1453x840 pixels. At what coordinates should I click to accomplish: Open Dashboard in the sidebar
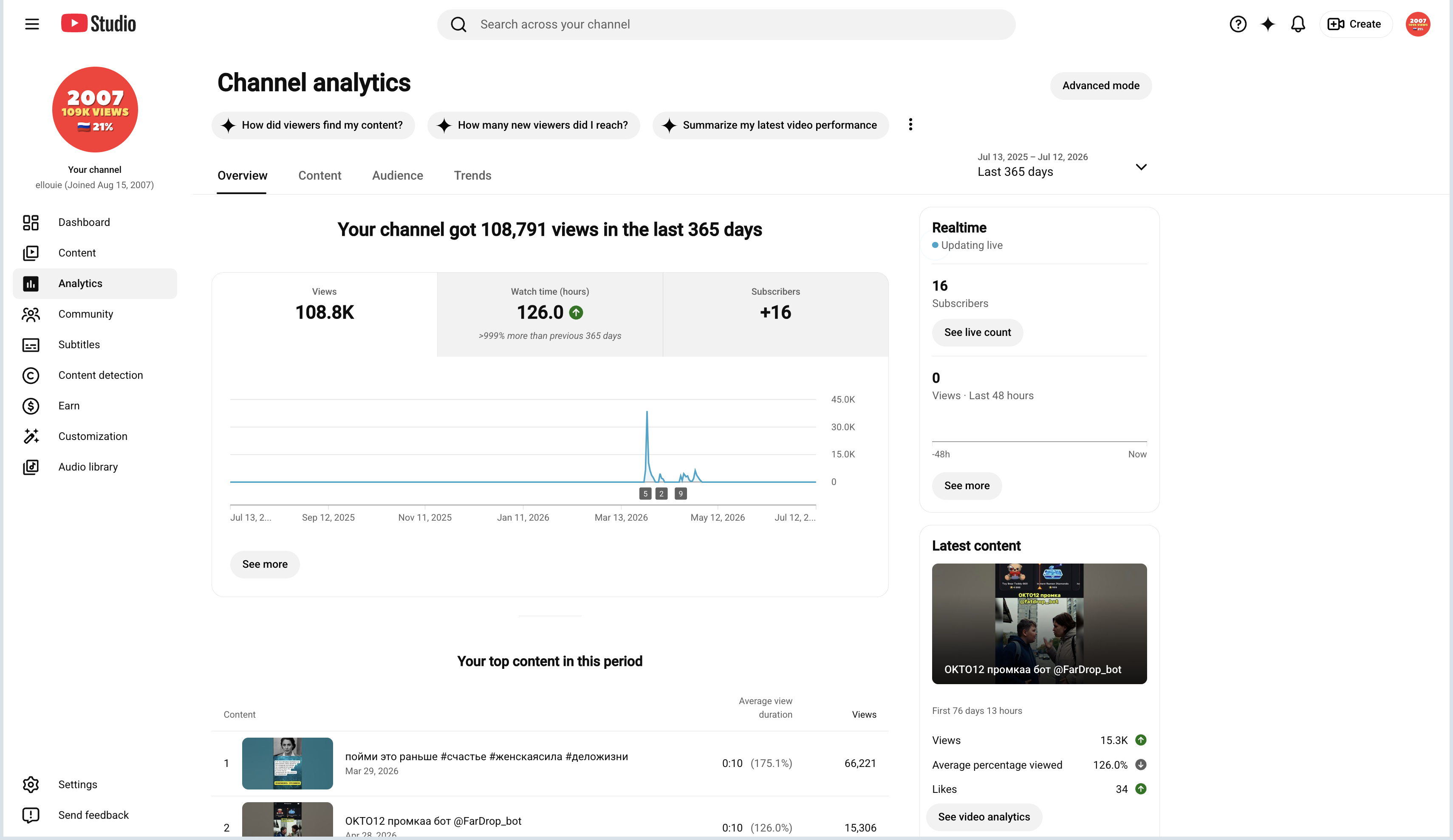pos(95,223)
